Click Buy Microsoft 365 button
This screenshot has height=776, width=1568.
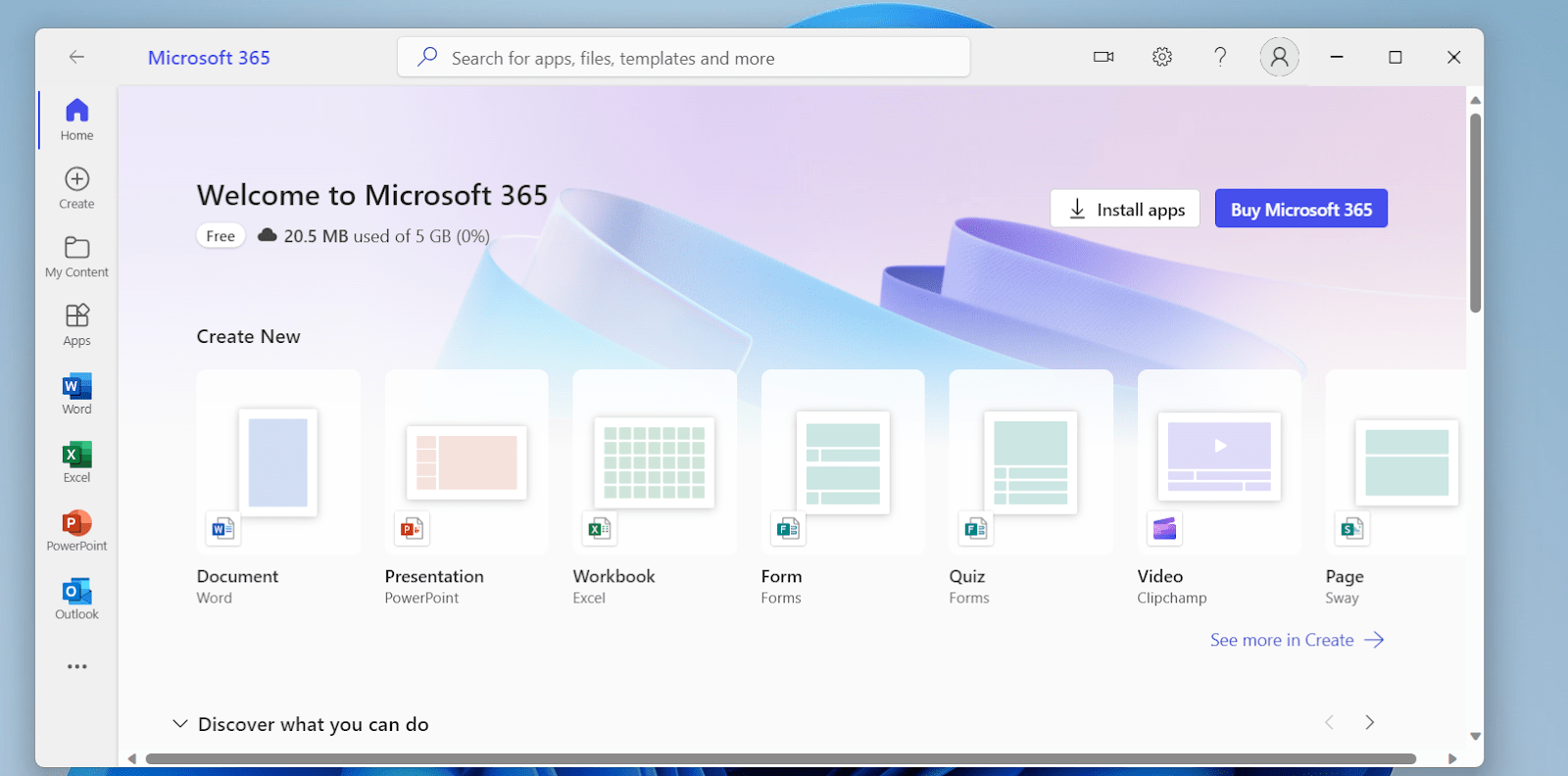tap(1300, 209)
